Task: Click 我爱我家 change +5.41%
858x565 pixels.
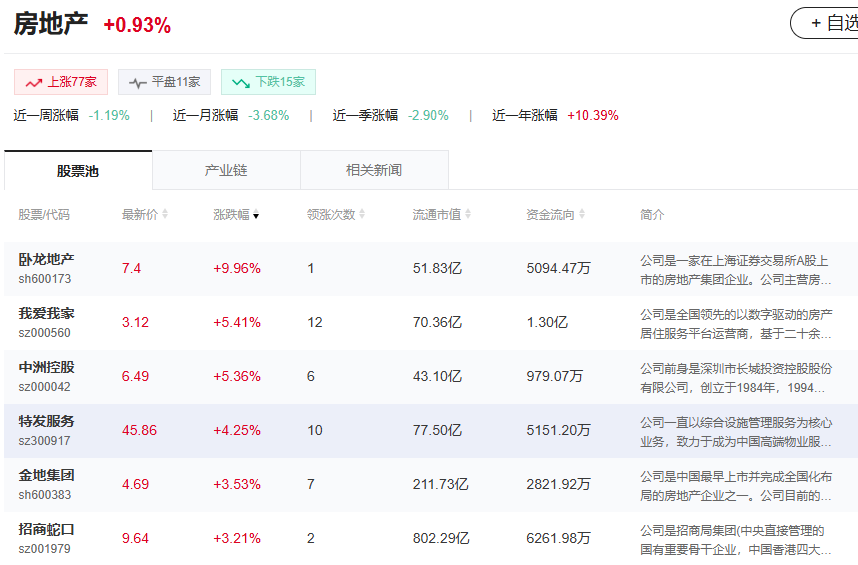Action: tap(237, 323)
